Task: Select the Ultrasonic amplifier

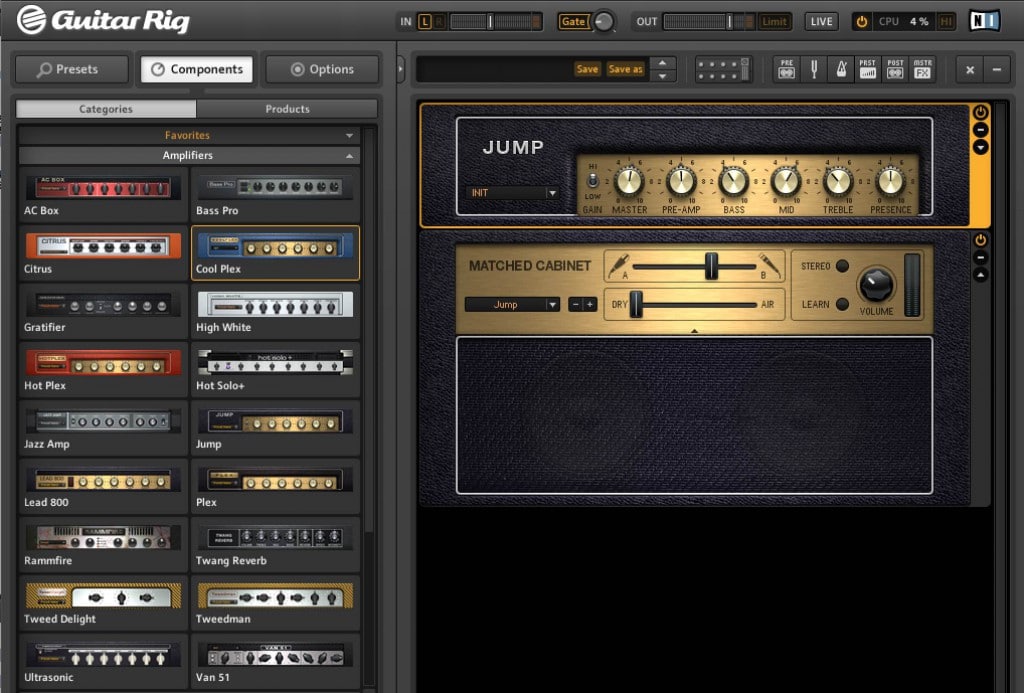Action: click(103, 660)
